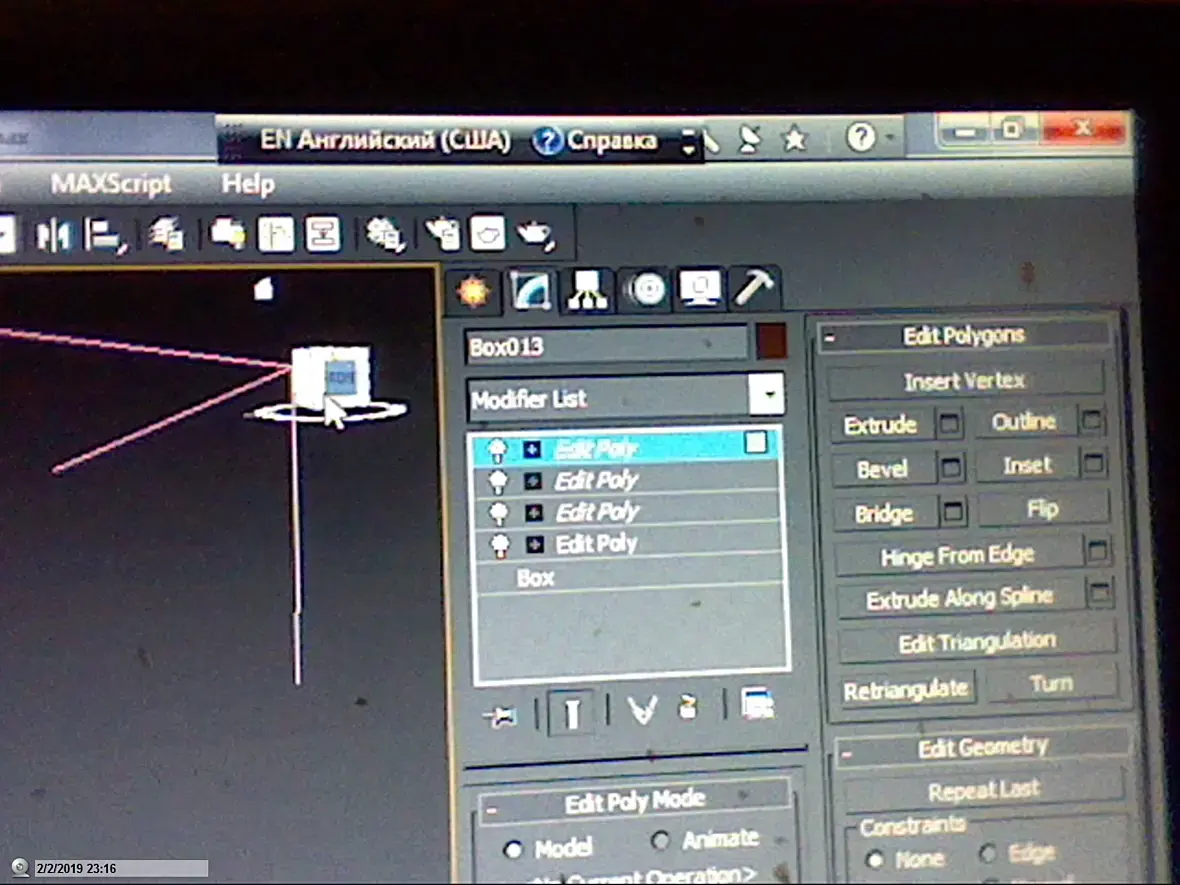Screen dimensions: 1180x885
Task: Toggle lightbulb on top Edit Poly
Action: (497, 450)
